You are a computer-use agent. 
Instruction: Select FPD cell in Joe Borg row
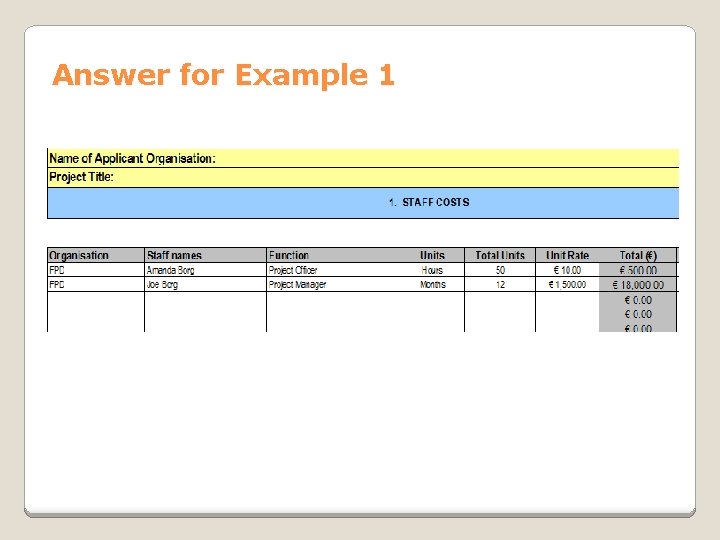[96, 284]
